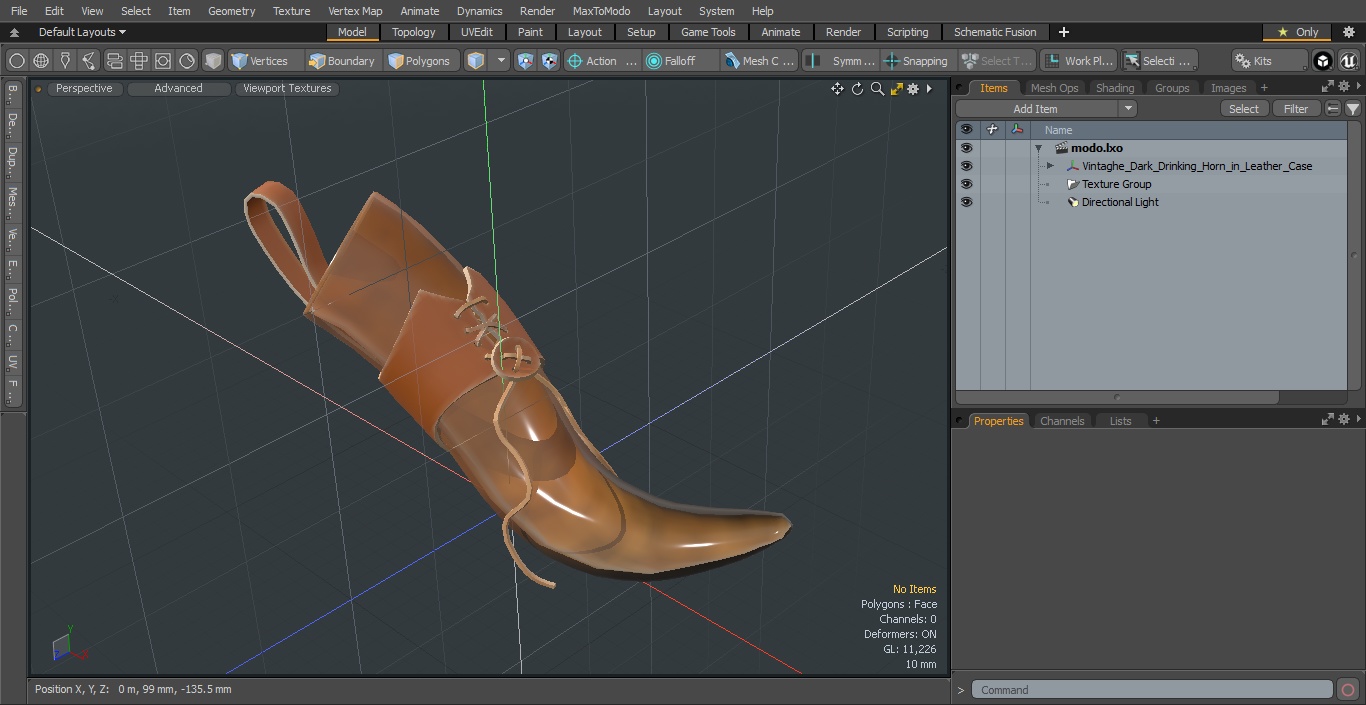Toggle visibility of modo.lxo scene

coord(966,148)
